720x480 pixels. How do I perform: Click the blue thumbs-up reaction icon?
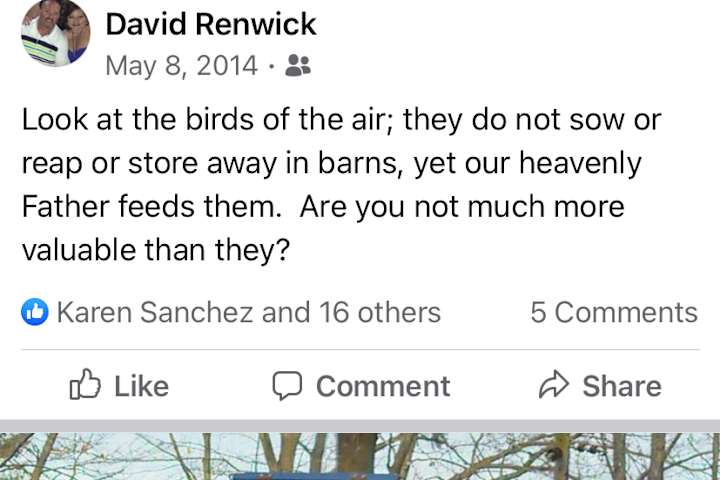tap(35, 312)
